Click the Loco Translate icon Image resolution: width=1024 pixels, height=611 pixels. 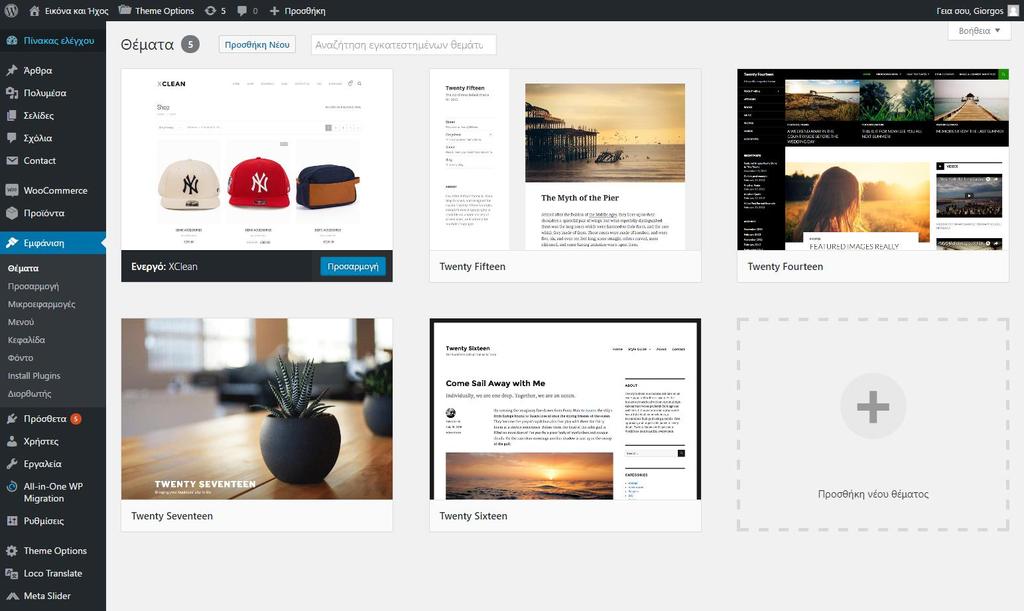coord(12,573)
